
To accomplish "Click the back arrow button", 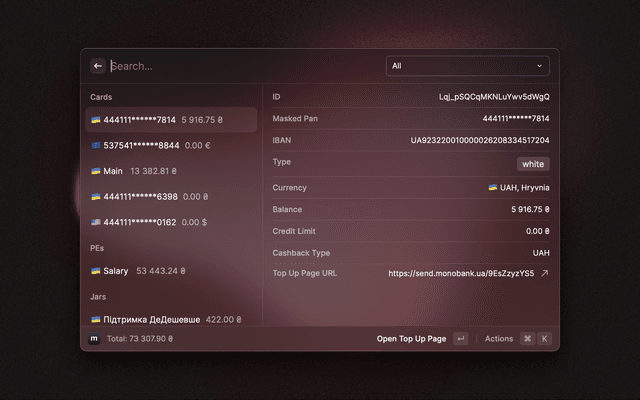I will point(98,66).
